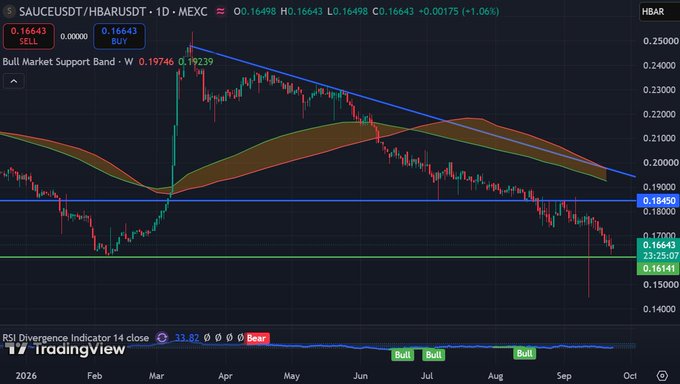
Task: Click the Mar label on time axis
Action: pyautogui.click(x=157, y=376)
